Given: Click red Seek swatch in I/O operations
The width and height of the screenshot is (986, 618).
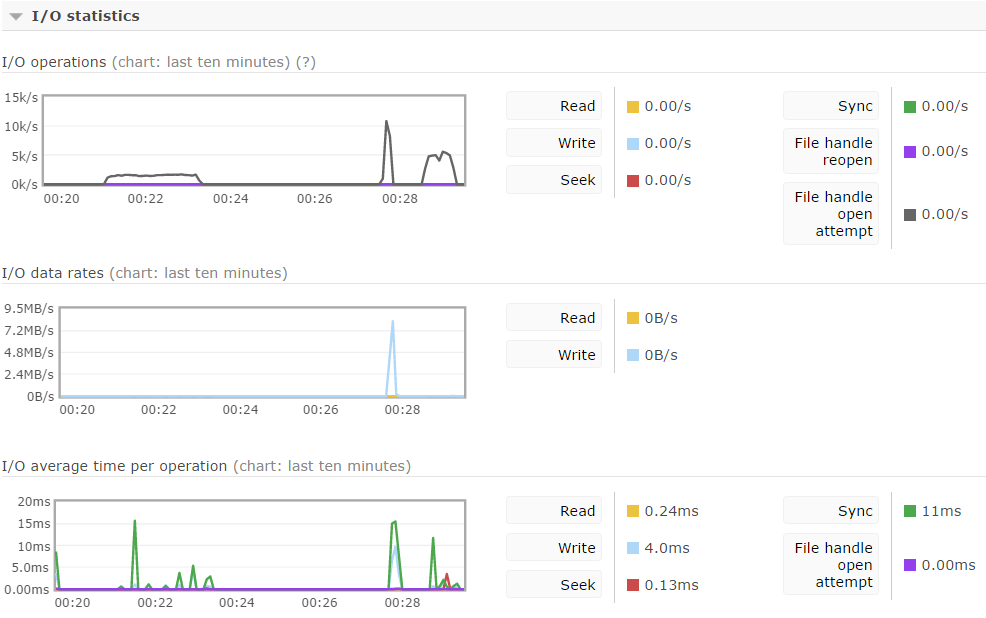Looking at the screenshot, I should click(633, 181).
